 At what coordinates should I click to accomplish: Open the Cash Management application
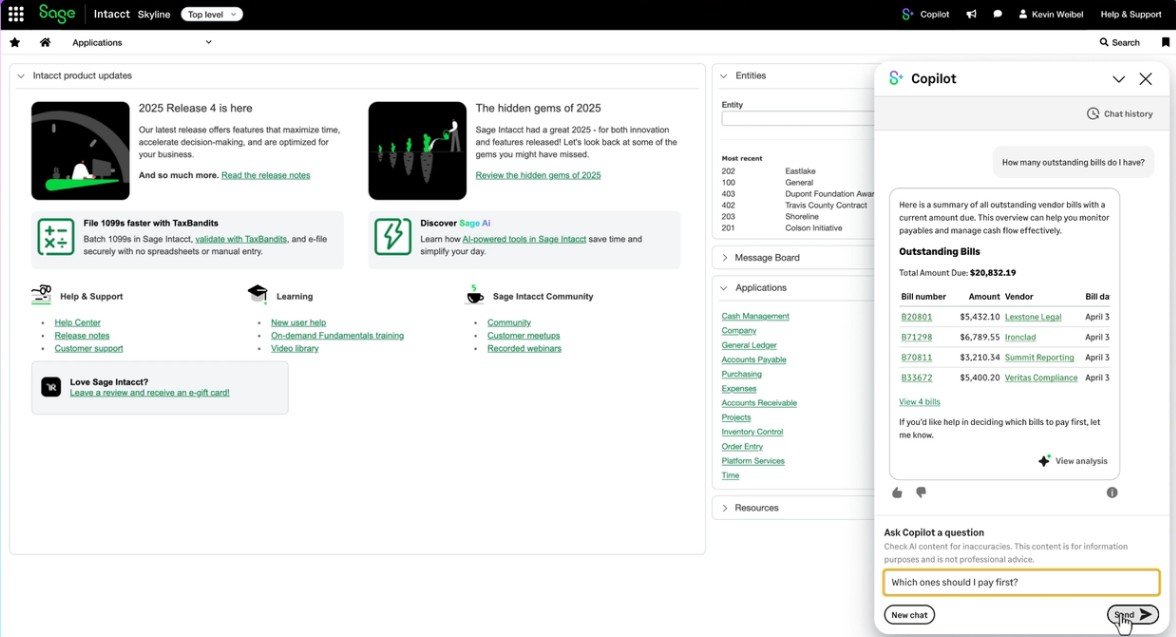click(755, 317)
